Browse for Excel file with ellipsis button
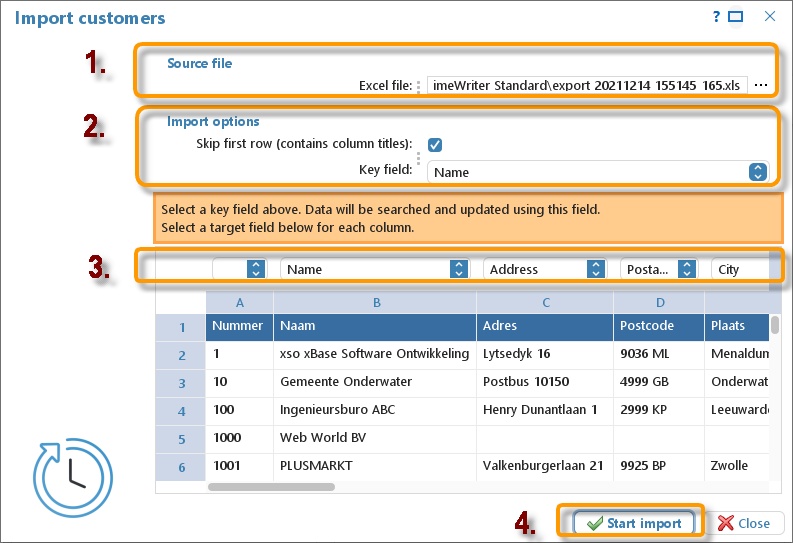 pos(761,85)
